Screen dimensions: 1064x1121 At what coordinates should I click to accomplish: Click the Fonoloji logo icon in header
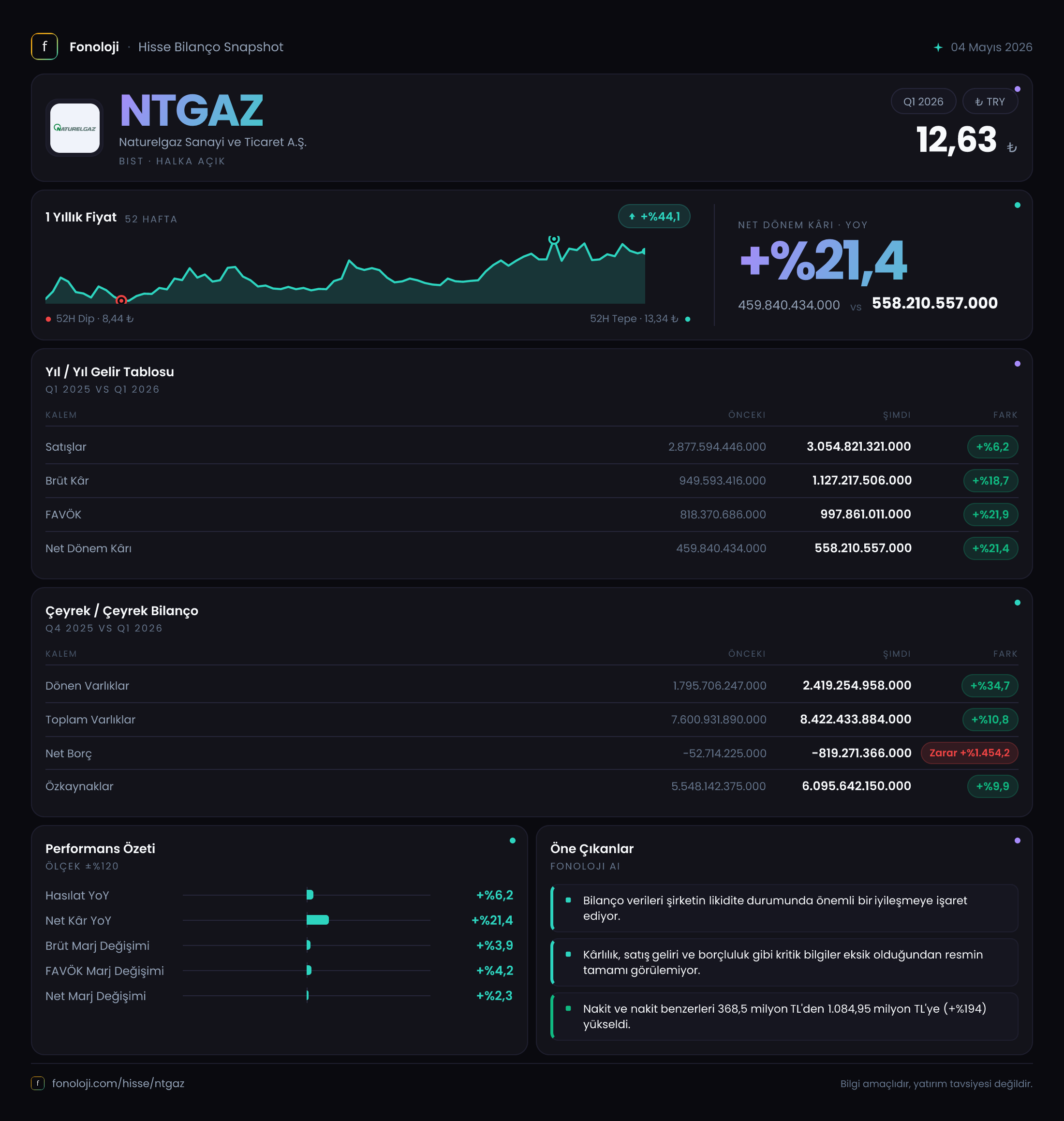[44, 46]
